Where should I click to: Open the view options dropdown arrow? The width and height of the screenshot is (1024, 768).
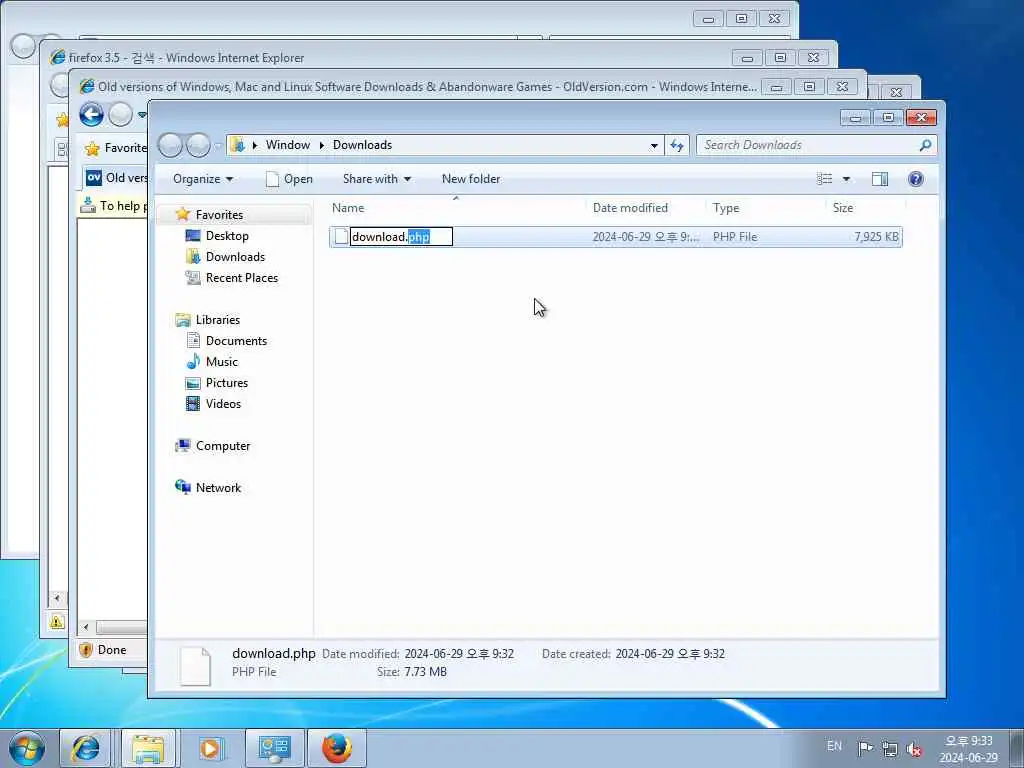point(846,179)
